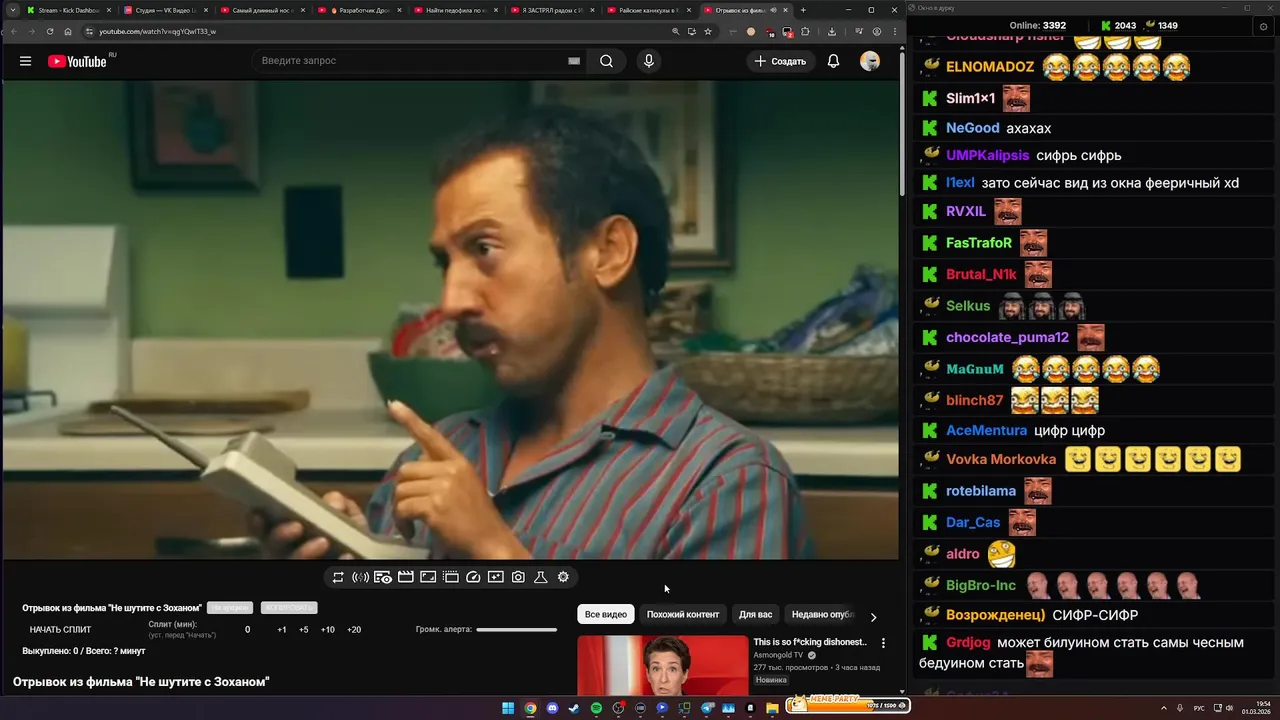Open gear settings icon under video

click(x=563, y=577)
